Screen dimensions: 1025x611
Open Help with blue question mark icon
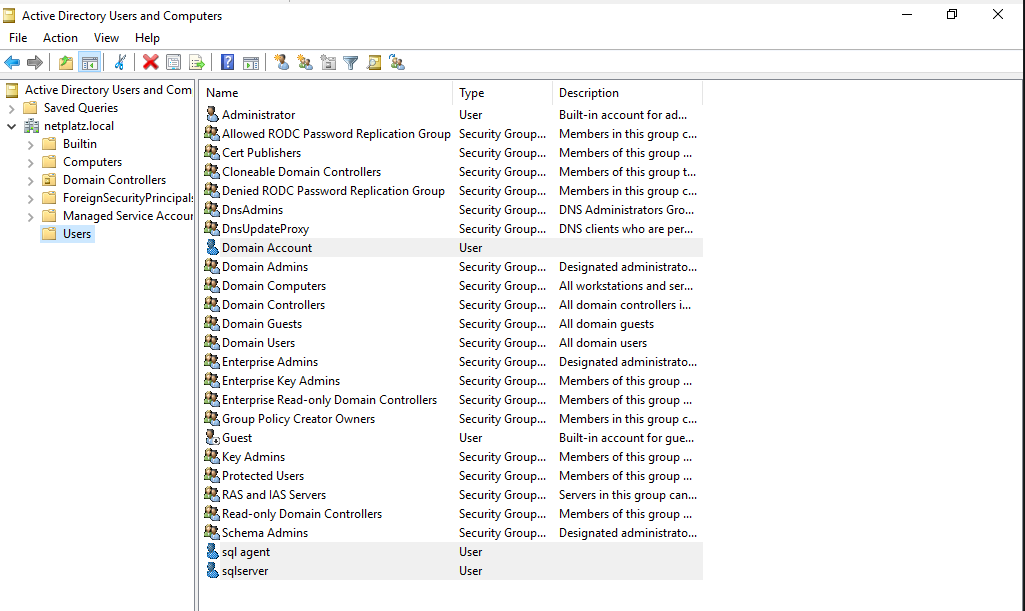click(227, 63)
